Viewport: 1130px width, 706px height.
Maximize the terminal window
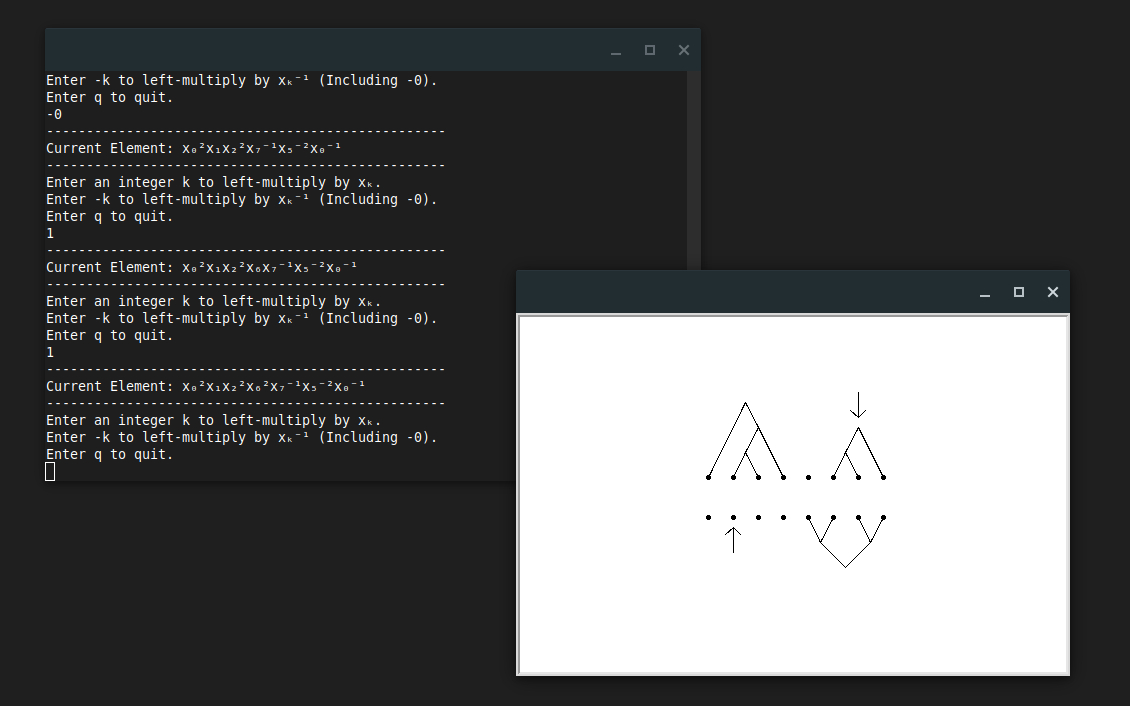(649, 50)
